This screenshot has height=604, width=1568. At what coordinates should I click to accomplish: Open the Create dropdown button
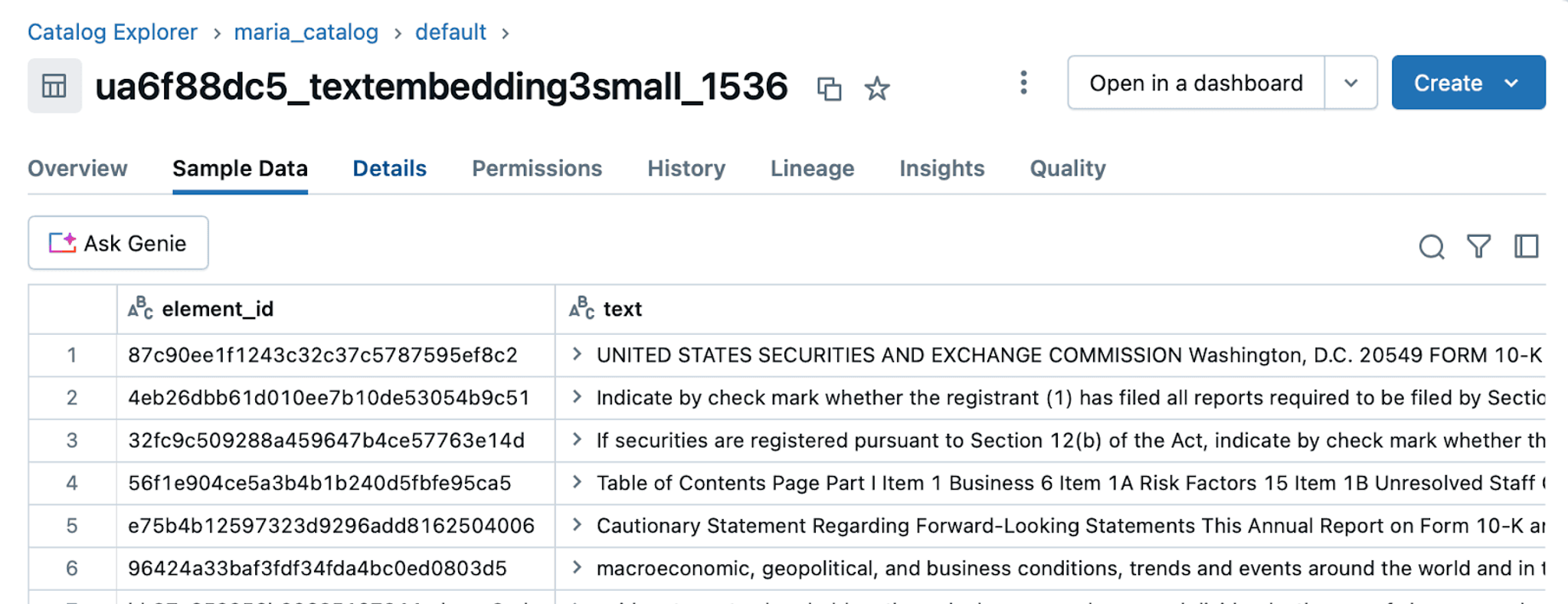tap(1468, 83)
